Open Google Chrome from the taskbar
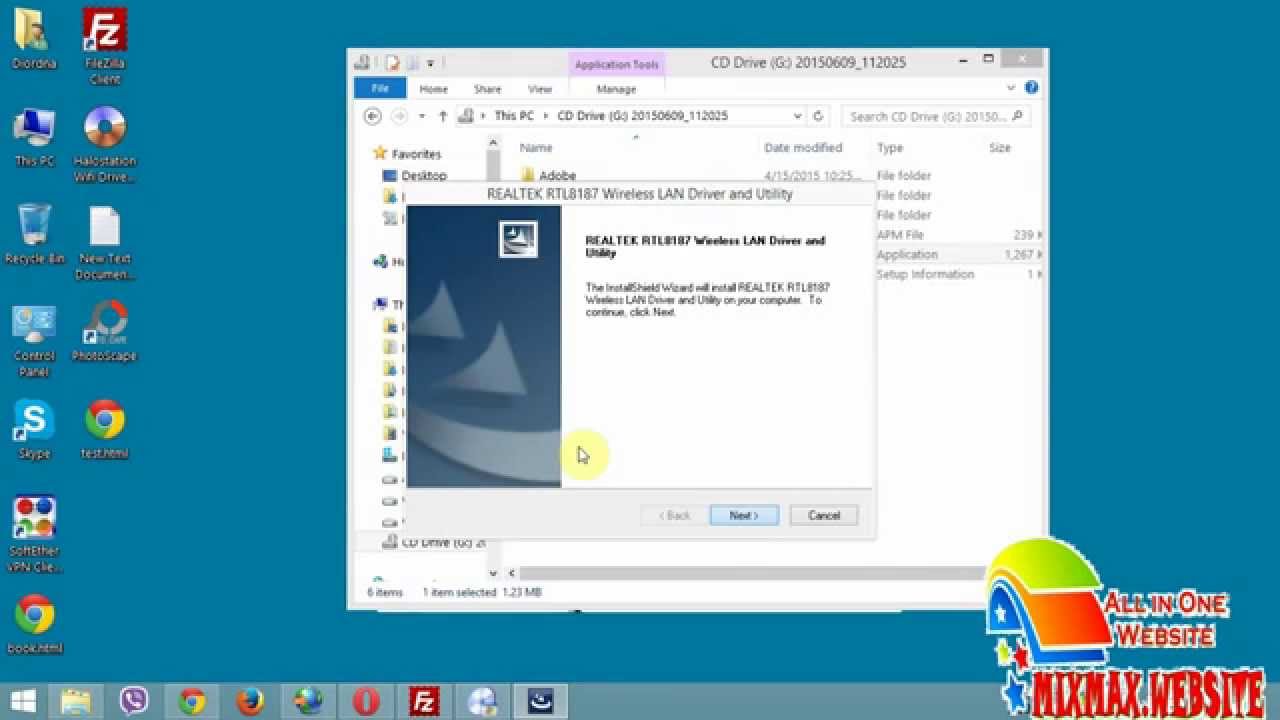The height and width of the screenshot is (720, 1280). pos(191,701)
